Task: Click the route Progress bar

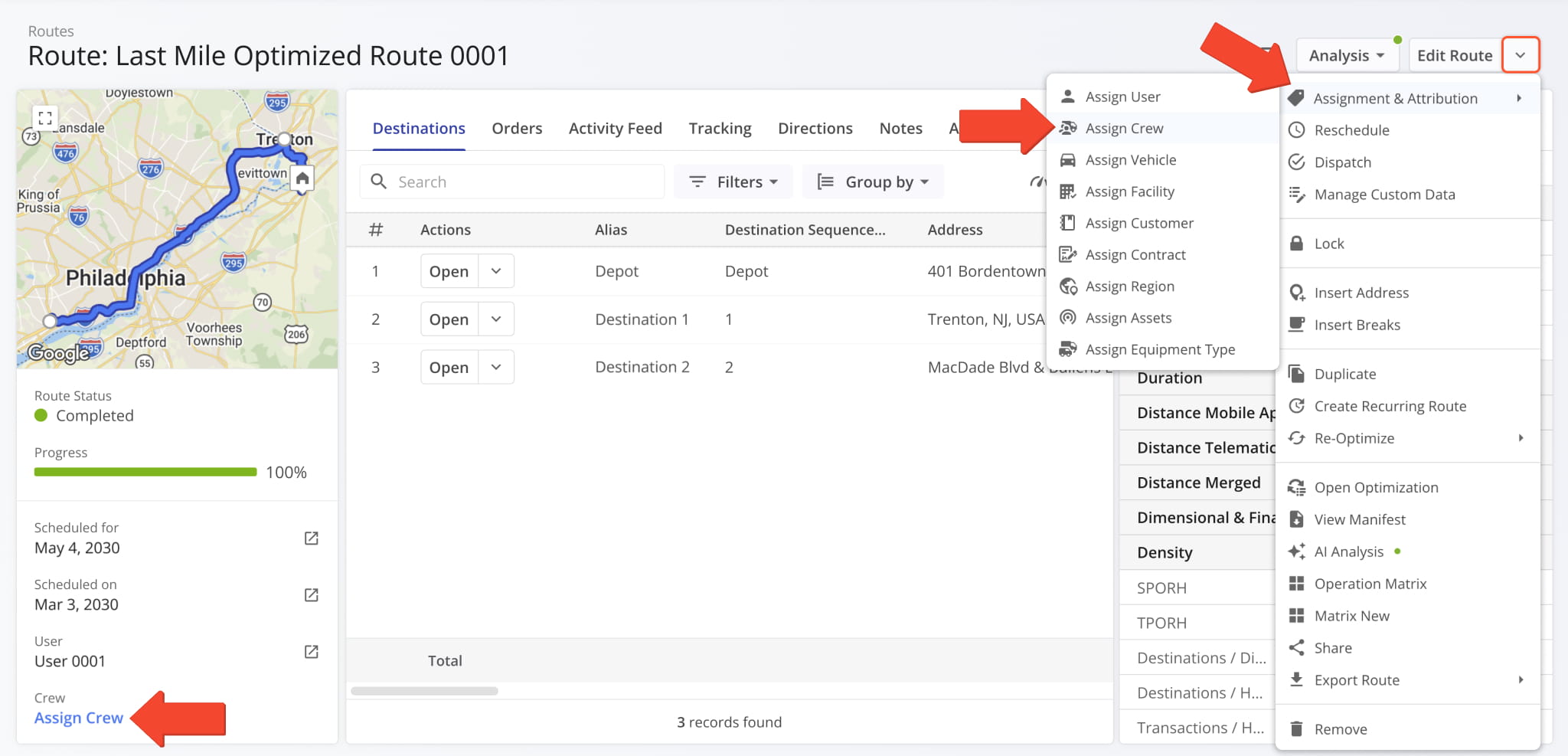Action: point(145,473)
